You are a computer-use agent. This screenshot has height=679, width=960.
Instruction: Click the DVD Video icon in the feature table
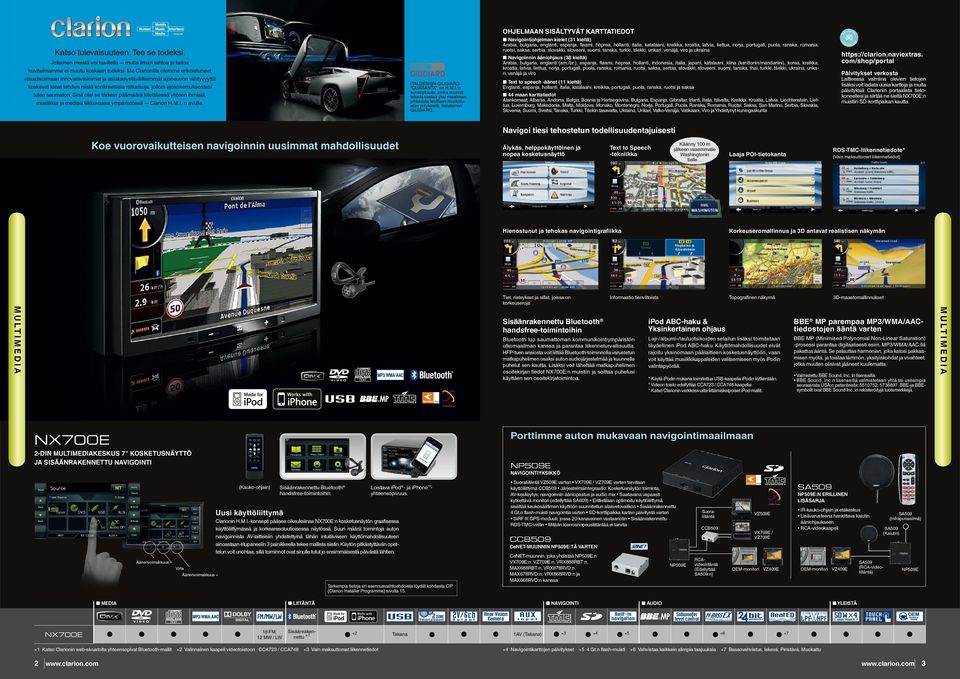pyautogui.click(x=141, y=616)
